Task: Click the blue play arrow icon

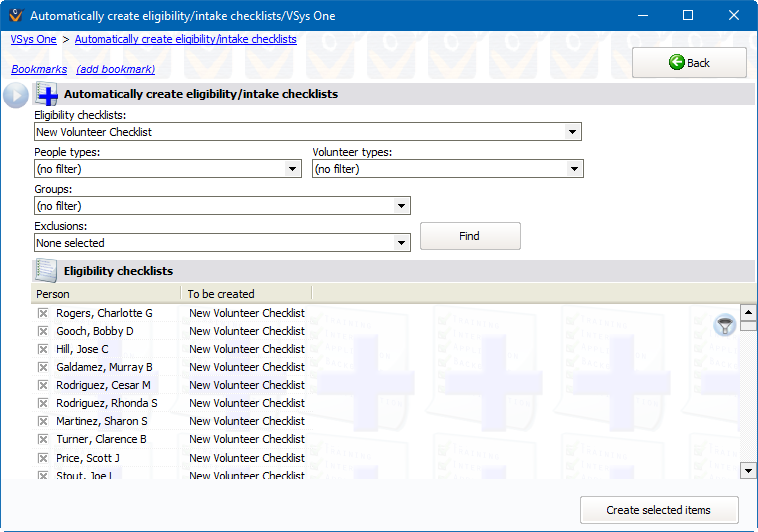Action: (15, 95)
